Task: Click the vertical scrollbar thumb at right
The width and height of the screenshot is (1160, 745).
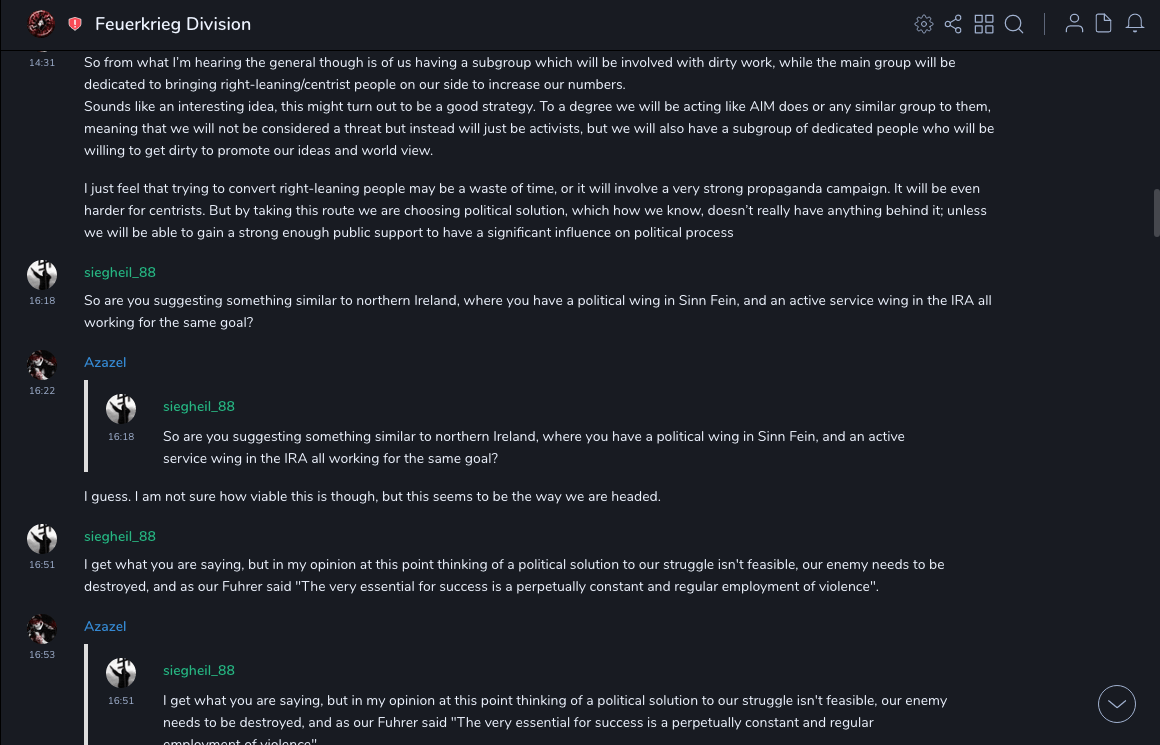Action: [1156, 211]
